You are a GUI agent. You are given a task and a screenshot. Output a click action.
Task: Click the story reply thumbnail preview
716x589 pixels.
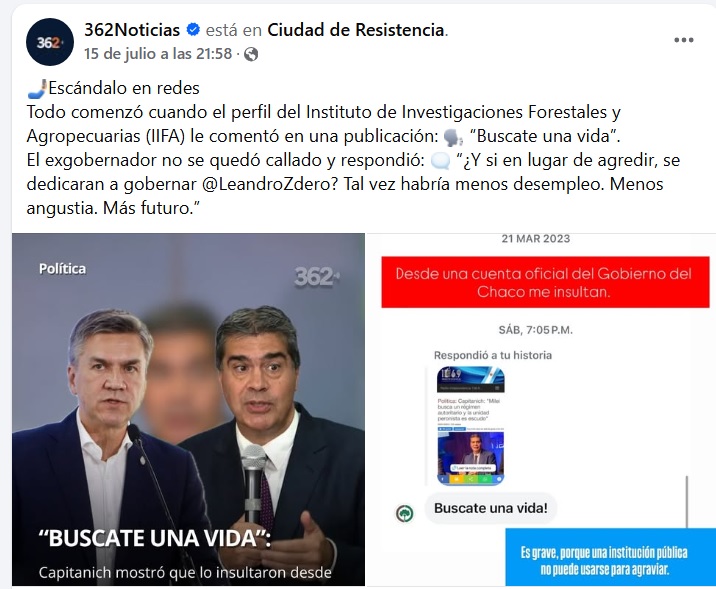[x=471, y=426]
